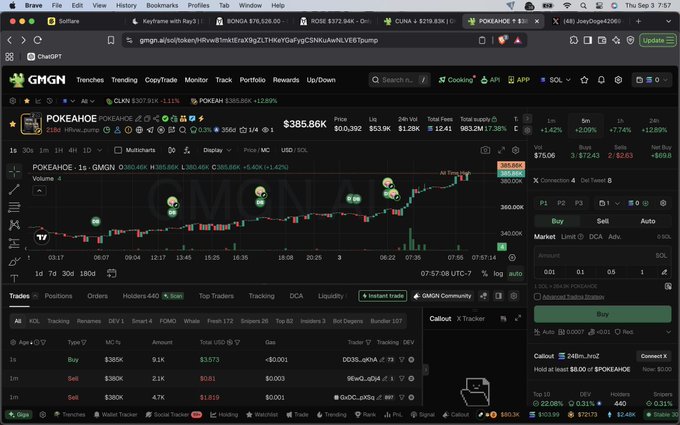Select the horizontal lines drawing tool
The image size is (680, 425).
point(14,207)
